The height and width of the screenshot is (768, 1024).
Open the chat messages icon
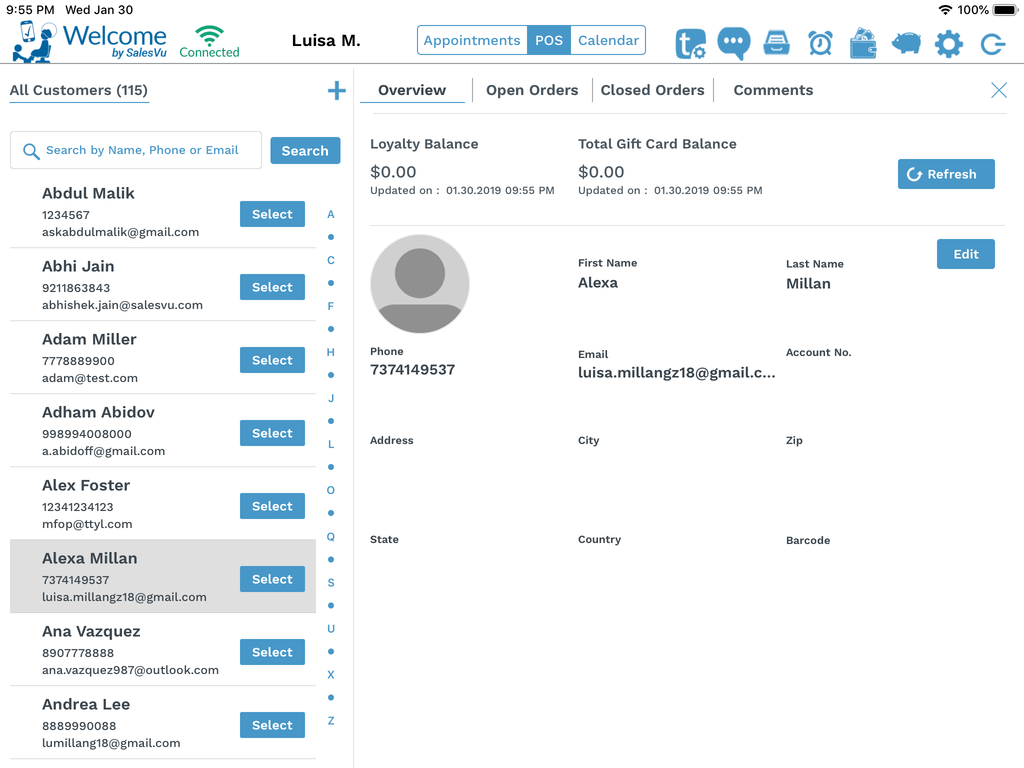click(x=733, y=44)
